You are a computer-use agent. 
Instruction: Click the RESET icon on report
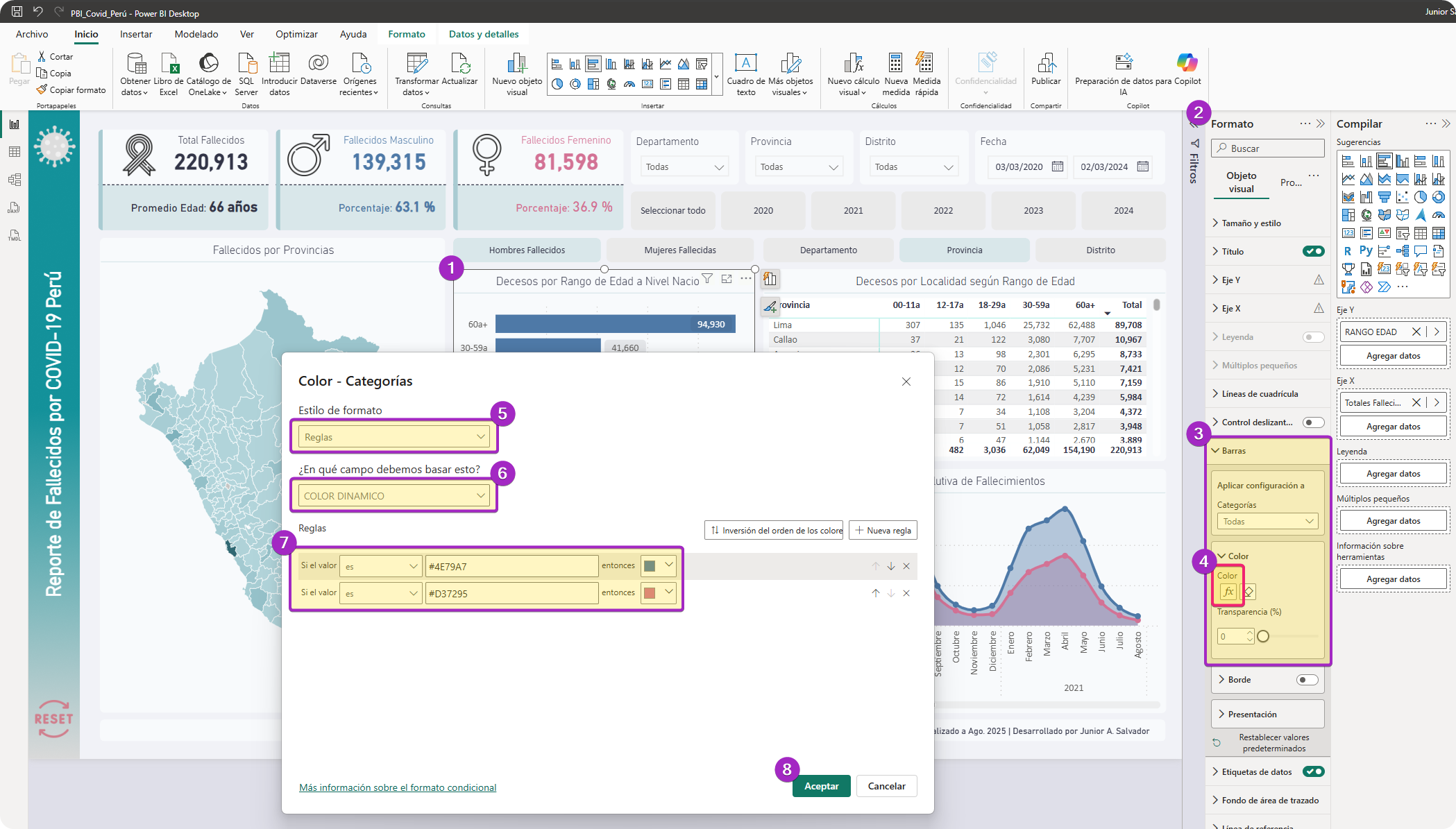tap(53, 719)
